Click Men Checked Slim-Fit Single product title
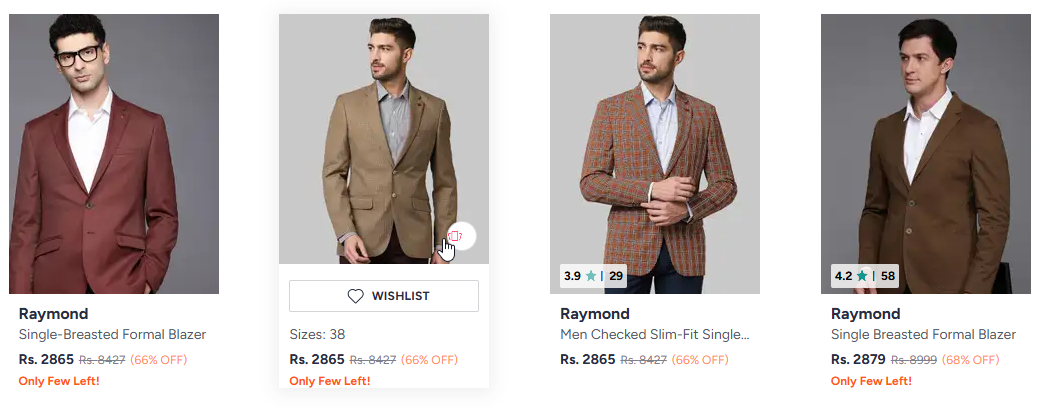1064x418 pixels. coord(654,335)
